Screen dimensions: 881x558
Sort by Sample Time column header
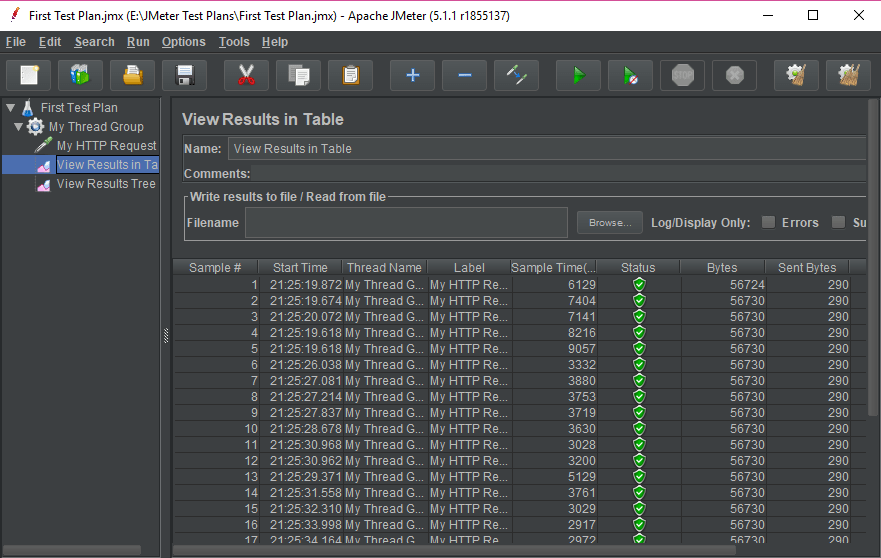553,267
